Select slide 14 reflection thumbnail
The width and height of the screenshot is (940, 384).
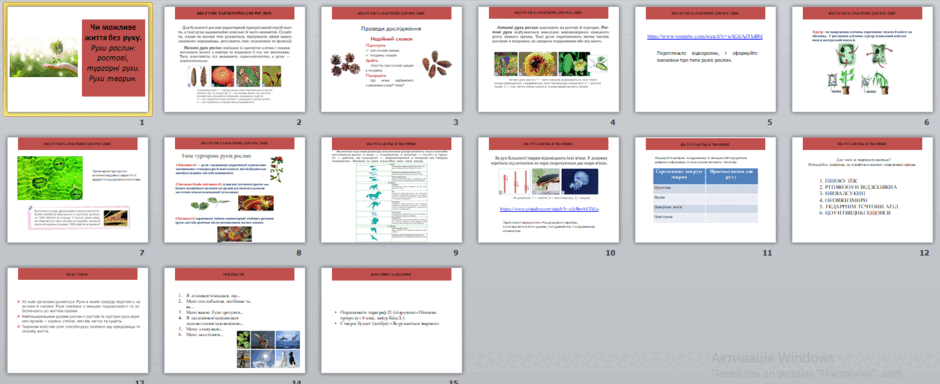234,320
